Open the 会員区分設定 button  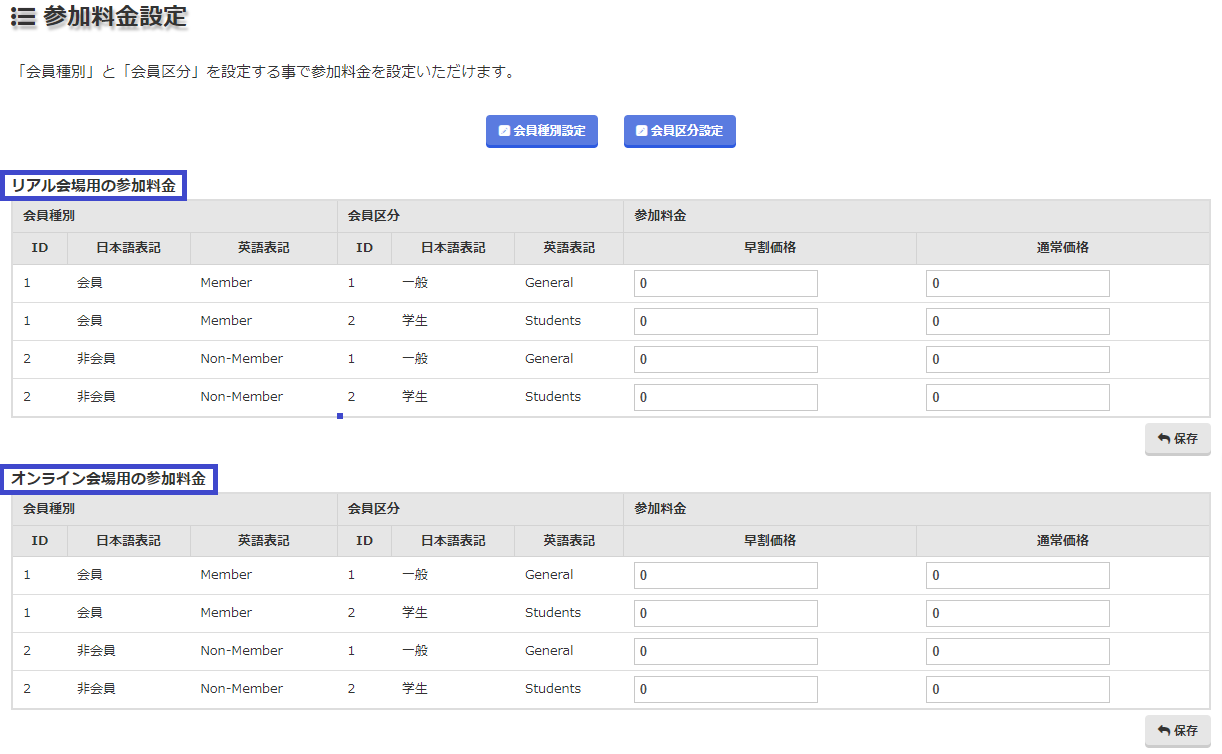(x=679, y=131)
